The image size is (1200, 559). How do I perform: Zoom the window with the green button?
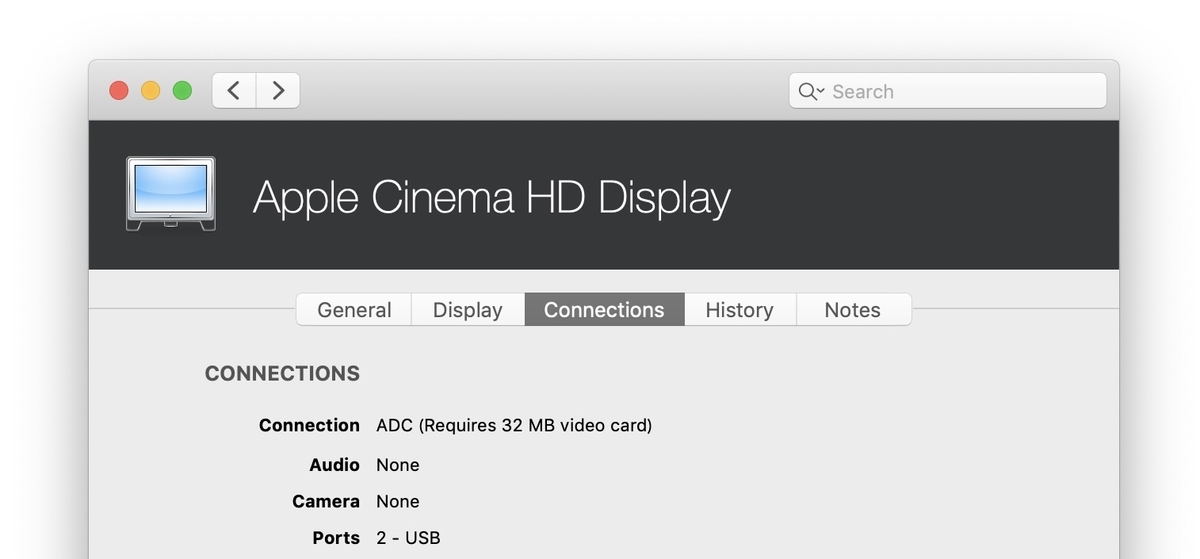[182, 91]
